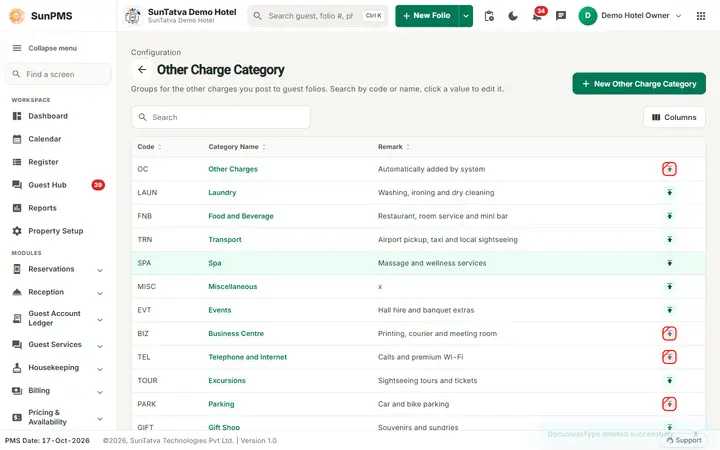The image size is (720, 450).
Task: Sort by the Remark column
Action: point(394,147)
